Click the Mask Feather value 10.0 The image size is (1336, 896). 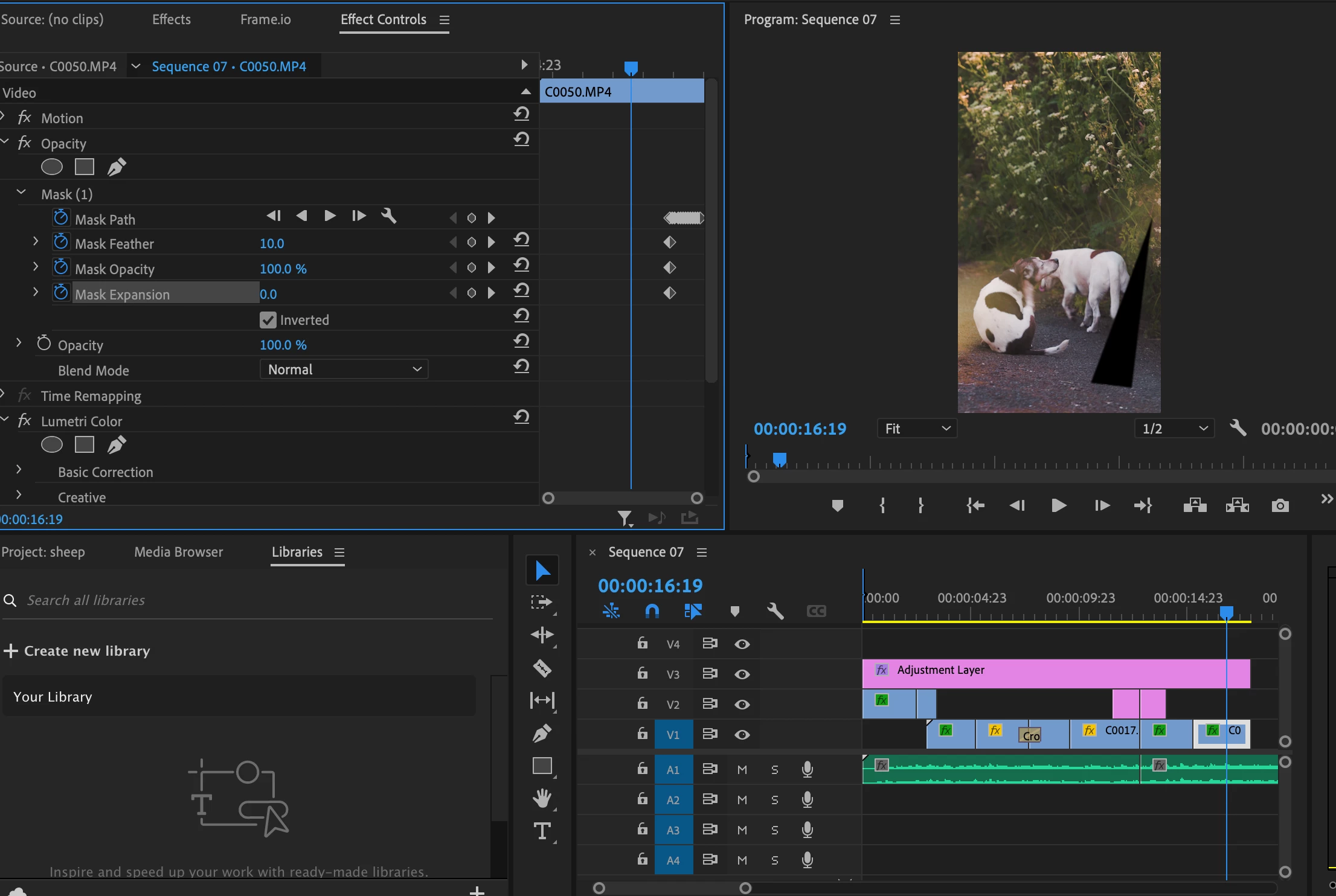point(272,243)
